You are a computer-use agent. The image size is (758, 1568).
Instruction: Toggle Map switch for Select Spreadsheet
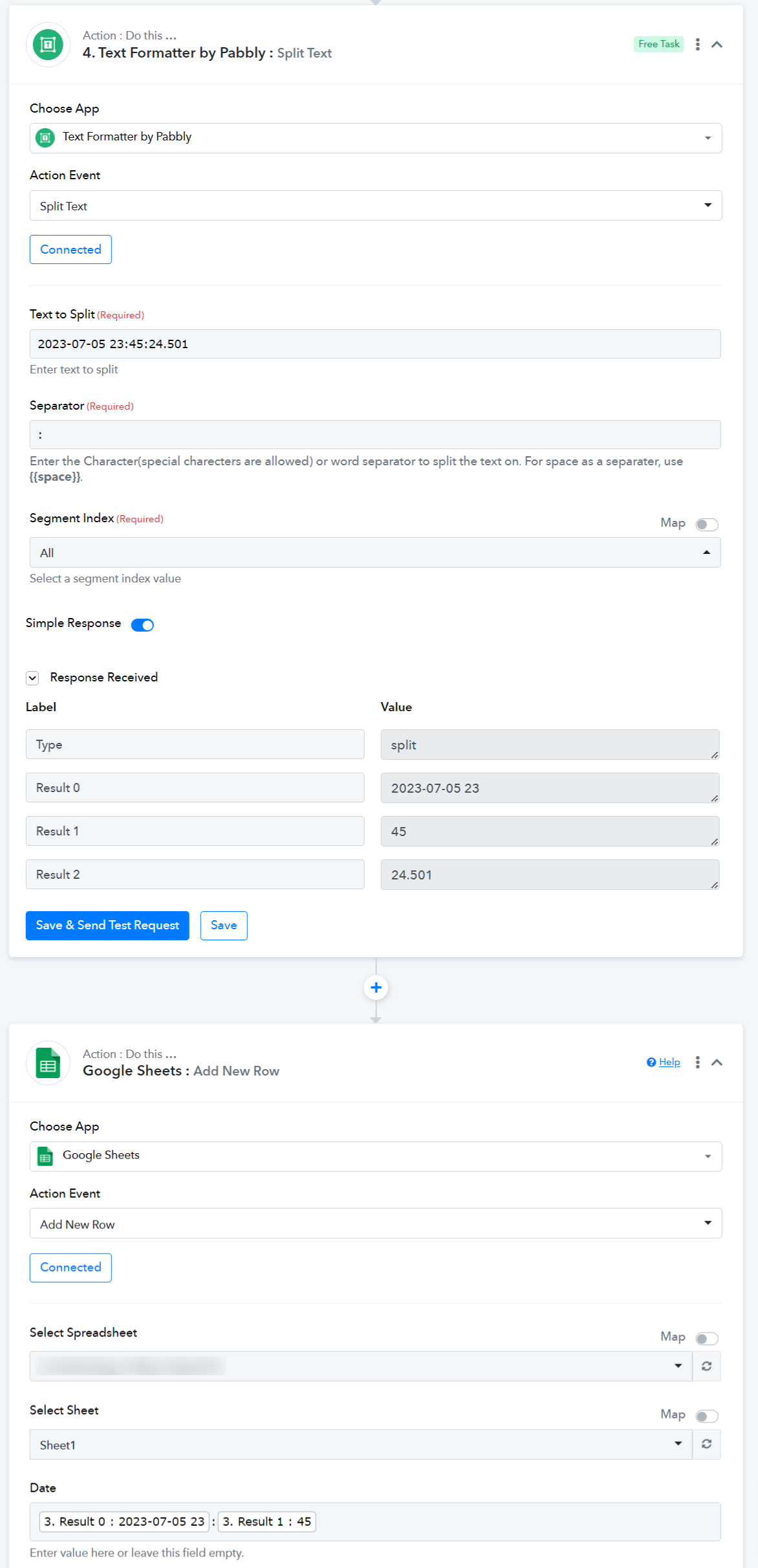point(707,1338)
